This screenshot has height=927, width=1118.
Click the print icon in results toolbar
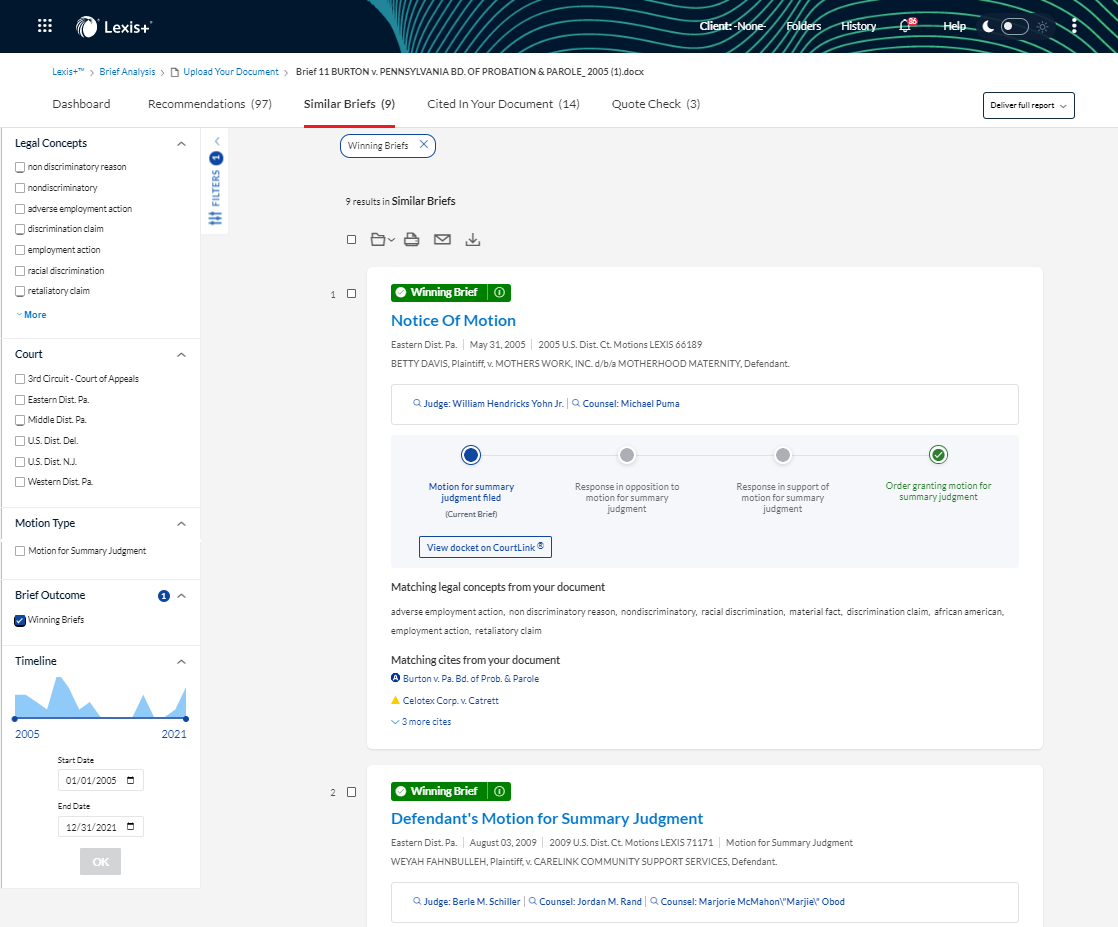(x=411, y=240)
